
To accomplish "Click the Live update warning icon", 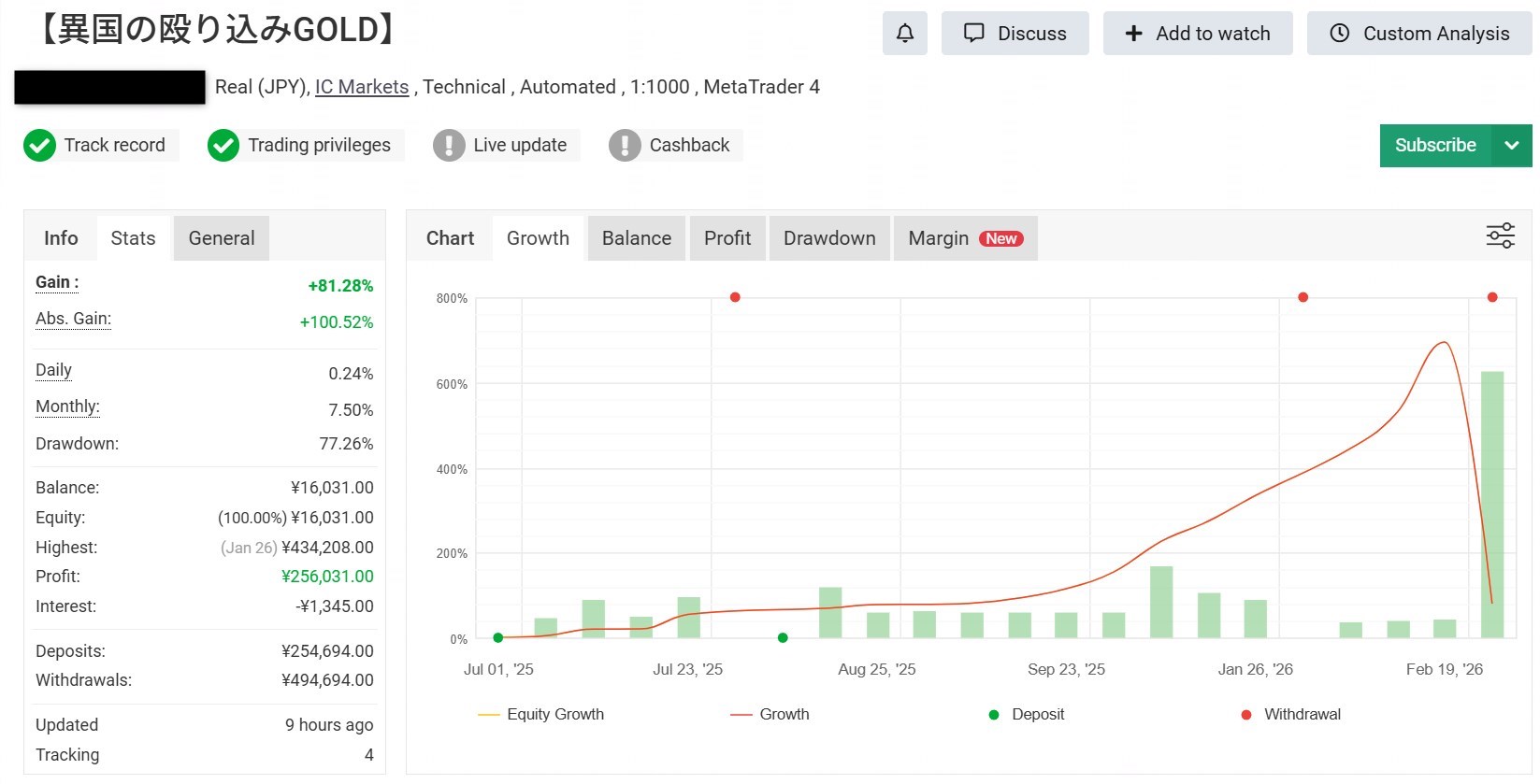I will coord(449,146).
